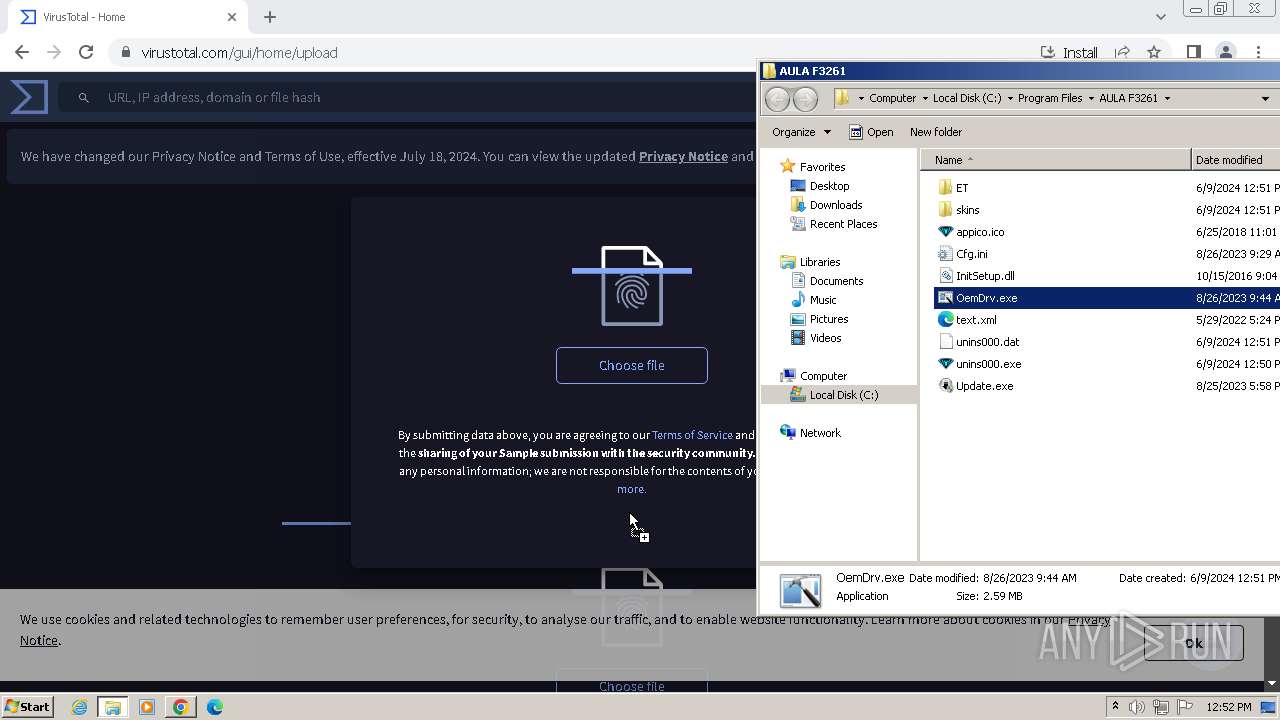Image resolution: width=1280 pixels, height=720 pixels.
Task: Click the taskbar clock showing 12:52 PM
Action: click(x=1228, y=707)
